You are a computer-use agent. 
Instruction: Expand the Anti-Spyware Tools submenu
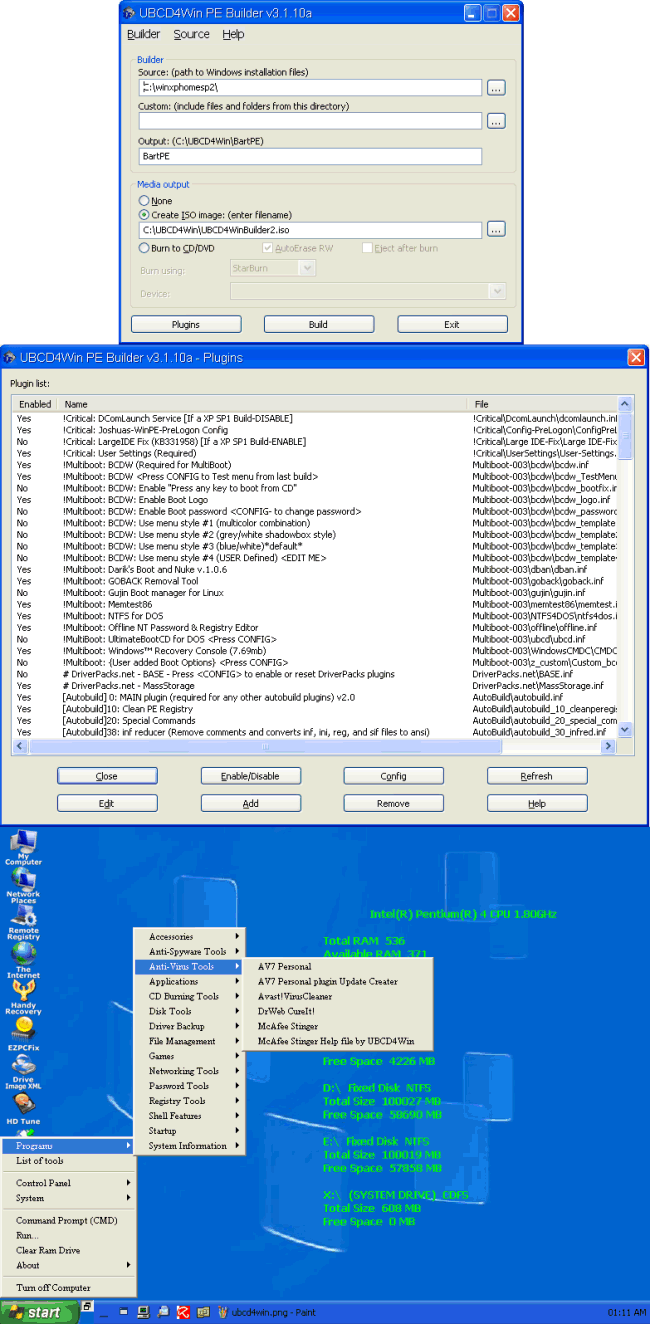tap(189, 952)
